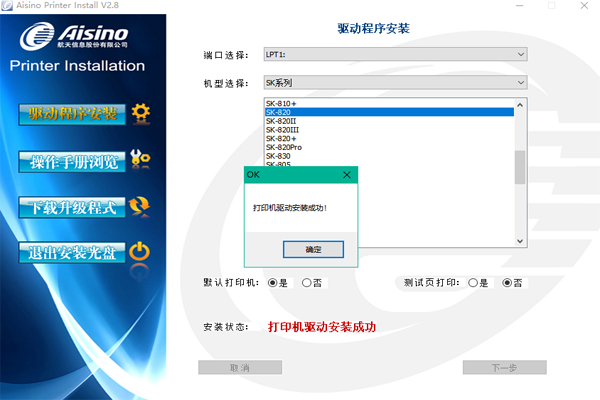Set 默认打印机 to 是
The height and width of the screenshot is (400, 600).
point(272,283)
